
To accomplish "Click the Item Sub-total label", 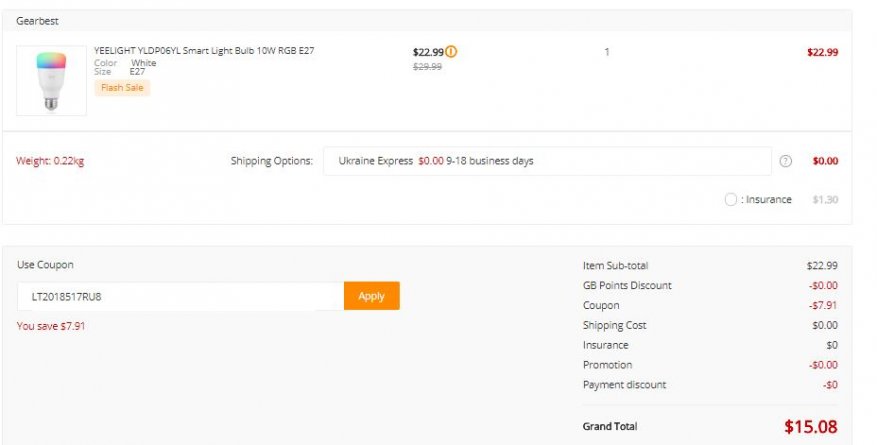I will [x=615, y=266].
